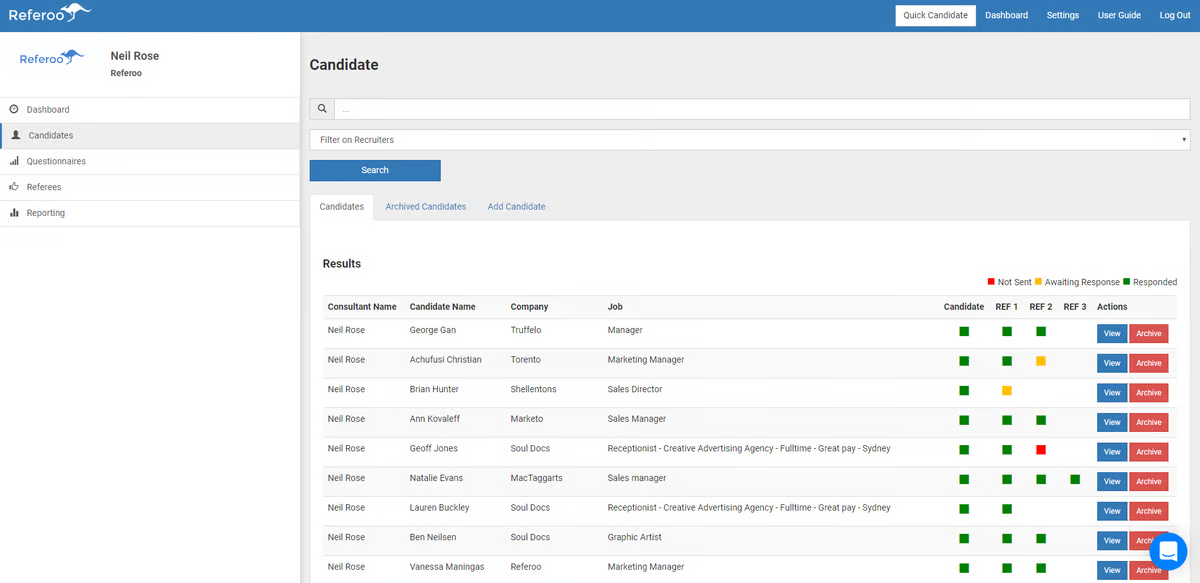Viewport: 1200px width, 583px height.
Task: Click company cell Shellentons
Action: coord(533,389)
